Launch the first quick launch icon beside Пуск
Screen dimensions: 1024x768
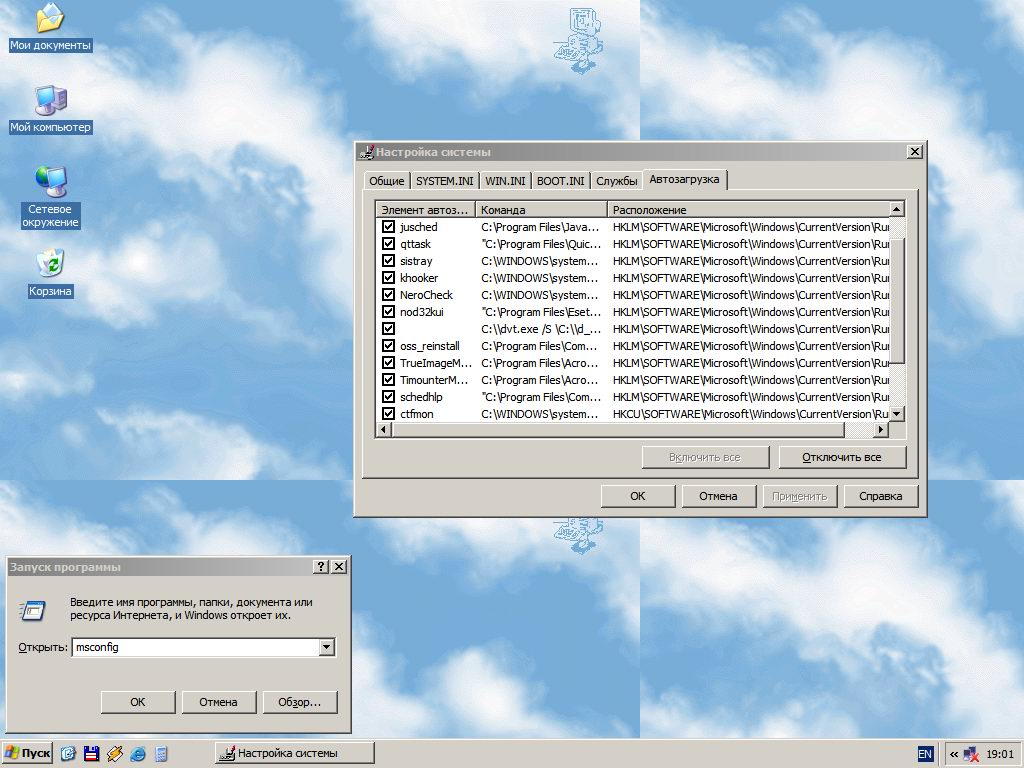click(68, 754)
